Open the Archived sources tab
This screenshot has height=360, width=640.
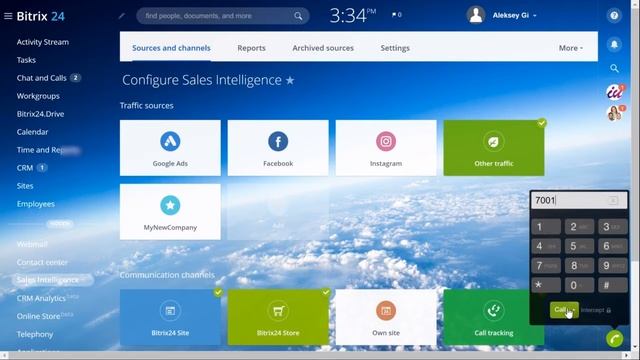click(x=323, y=48)
